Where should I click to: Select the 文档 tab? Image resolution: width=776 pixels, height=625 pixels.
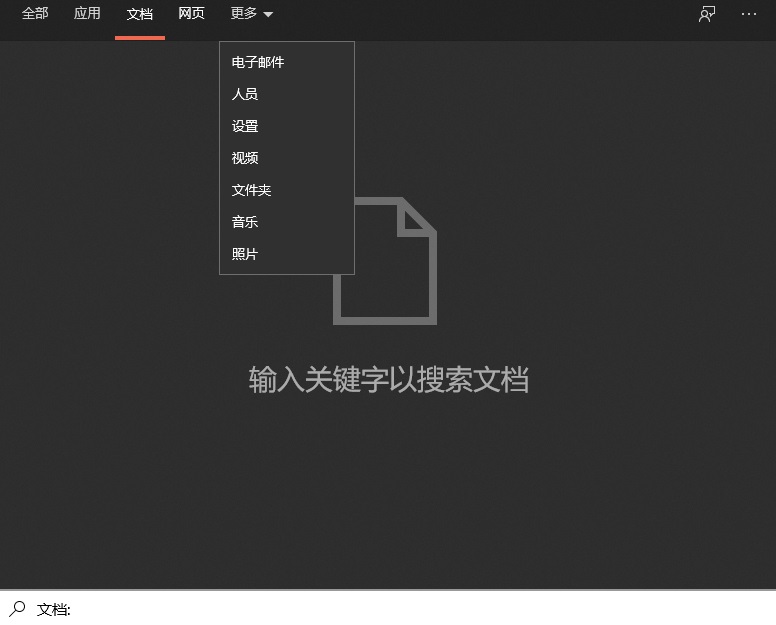[140, 14]
